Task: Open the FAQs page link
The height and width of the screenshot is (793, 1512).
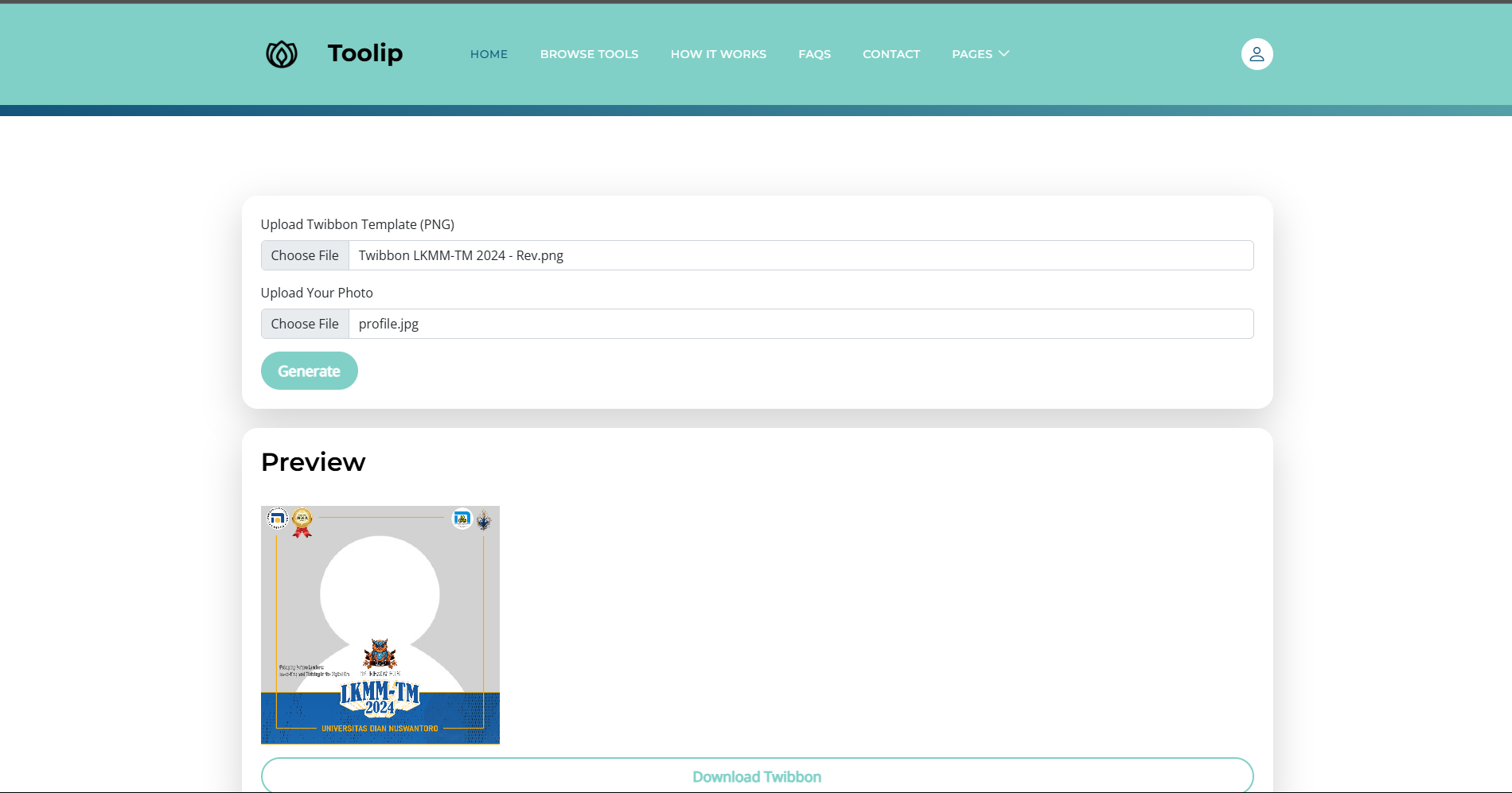Action: [814, 54]
